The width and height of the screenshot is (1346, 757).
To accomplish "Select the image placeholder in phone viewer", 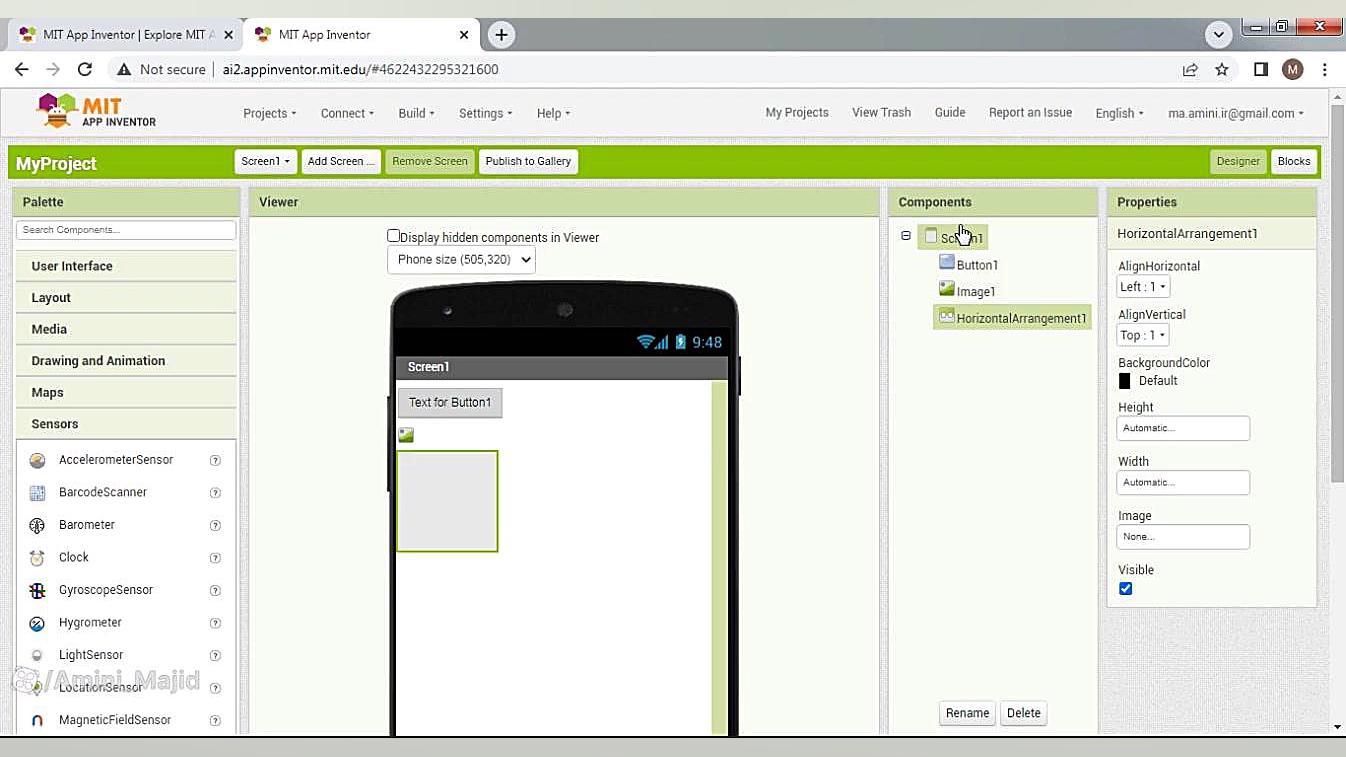I will pyautogui.click(x=406, y=435).
